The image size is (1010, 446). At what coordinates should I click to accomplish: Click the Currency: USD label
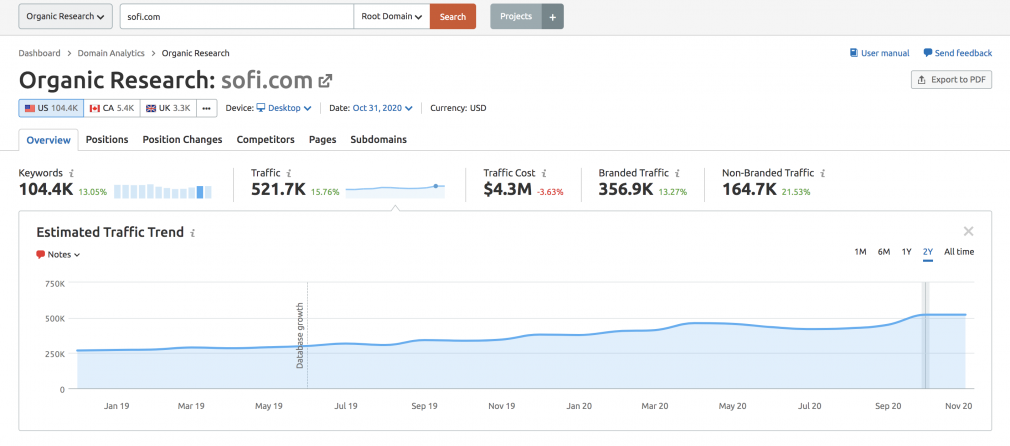458,108
